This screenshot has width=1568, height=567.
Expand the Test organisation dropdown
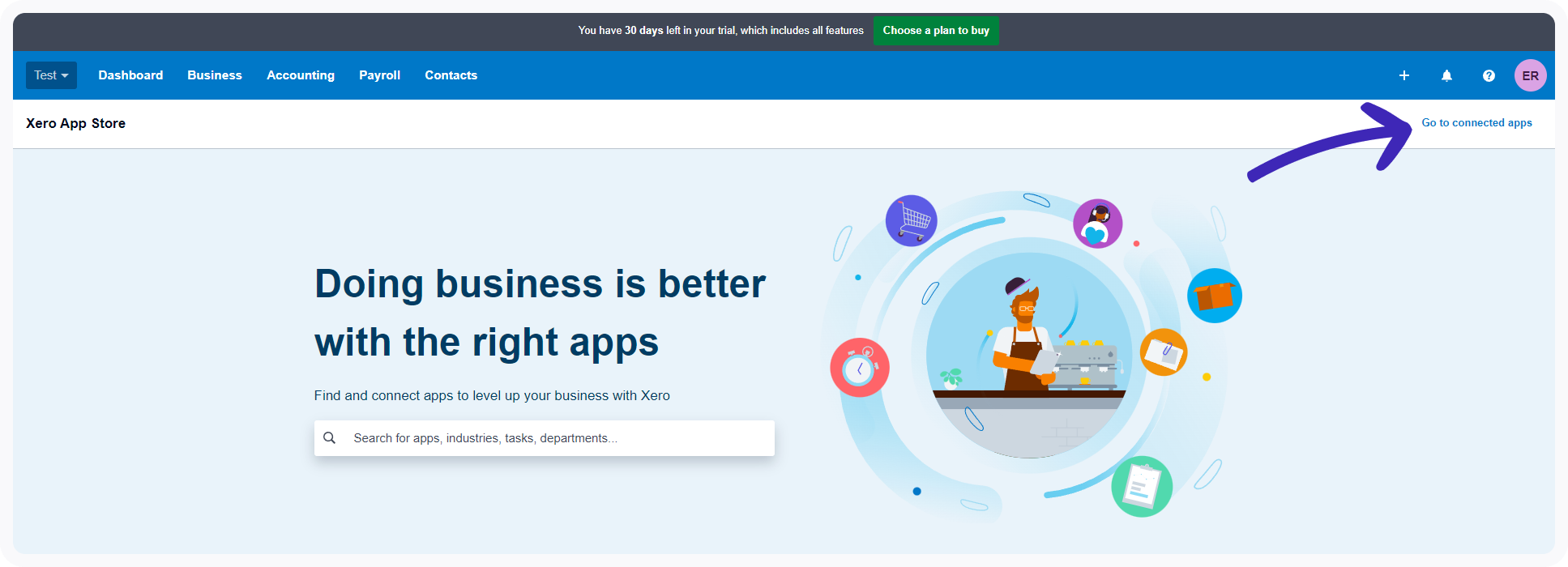click(51, 75)
